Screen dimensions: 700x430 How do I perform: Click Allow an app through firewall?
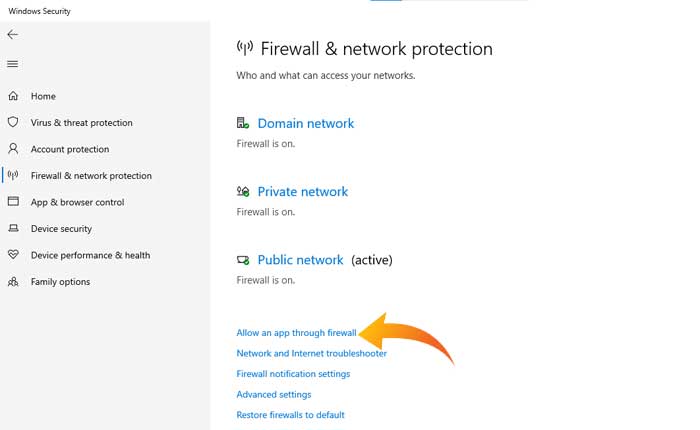click(296, 333)
